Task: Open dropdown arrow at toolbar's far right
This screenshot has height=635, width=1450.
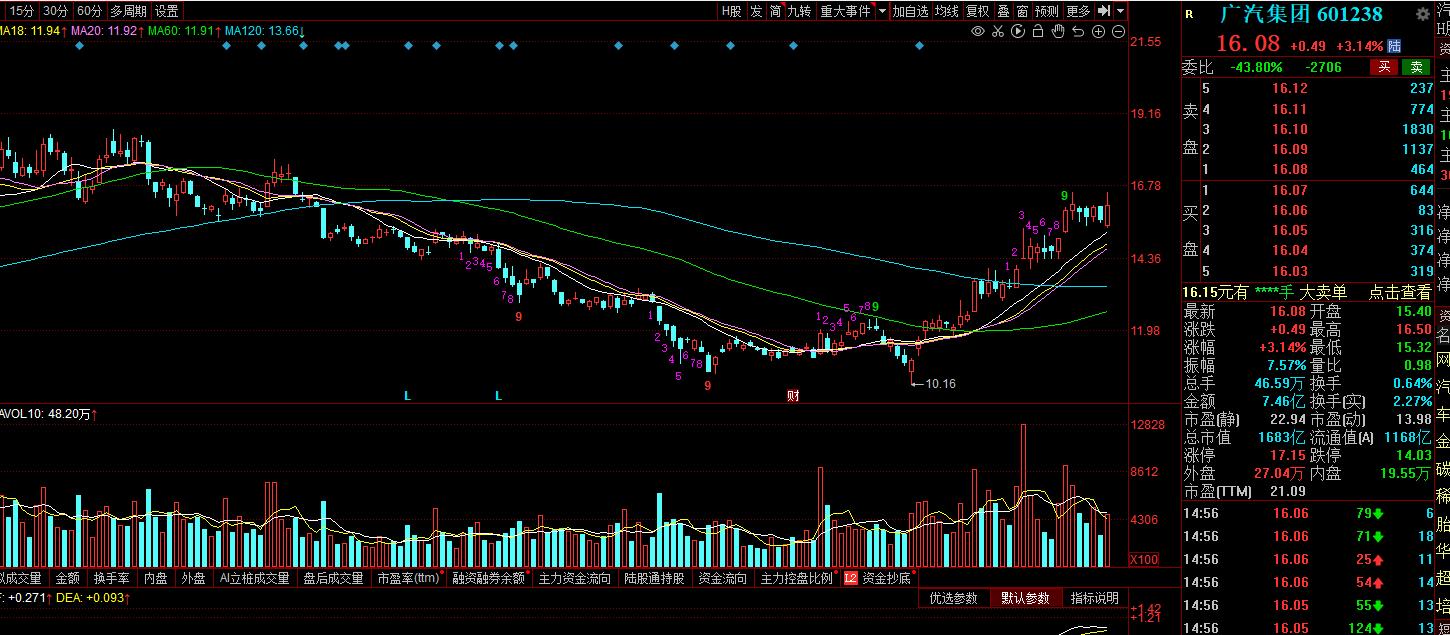Action: click(1121, 11)
